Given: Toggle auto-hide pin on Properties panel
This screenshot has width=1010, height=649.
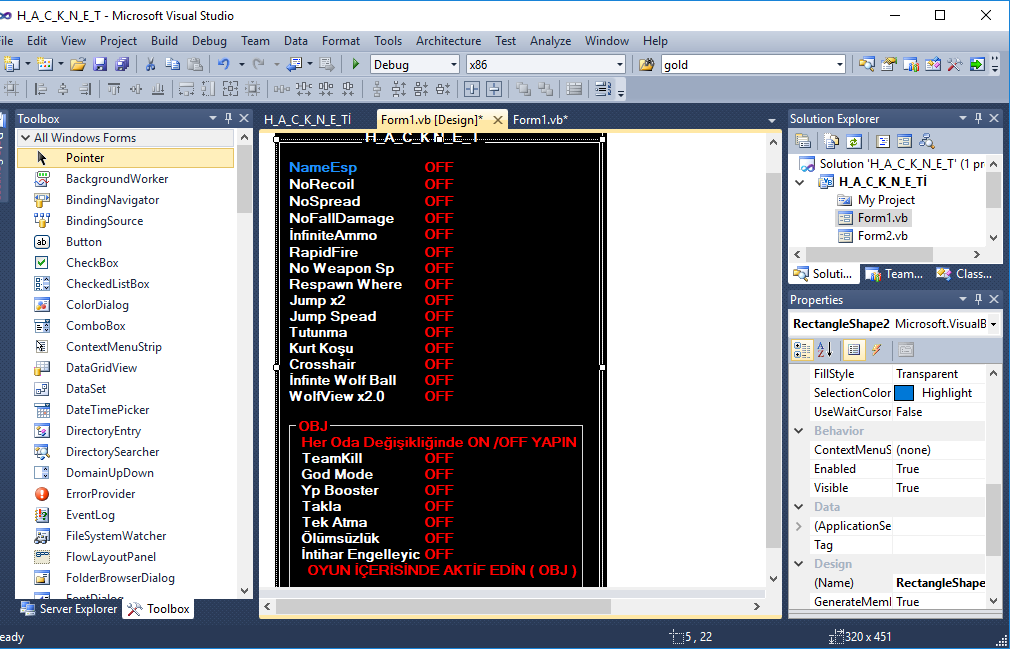Looking at the screenshot, I should 978,299.
